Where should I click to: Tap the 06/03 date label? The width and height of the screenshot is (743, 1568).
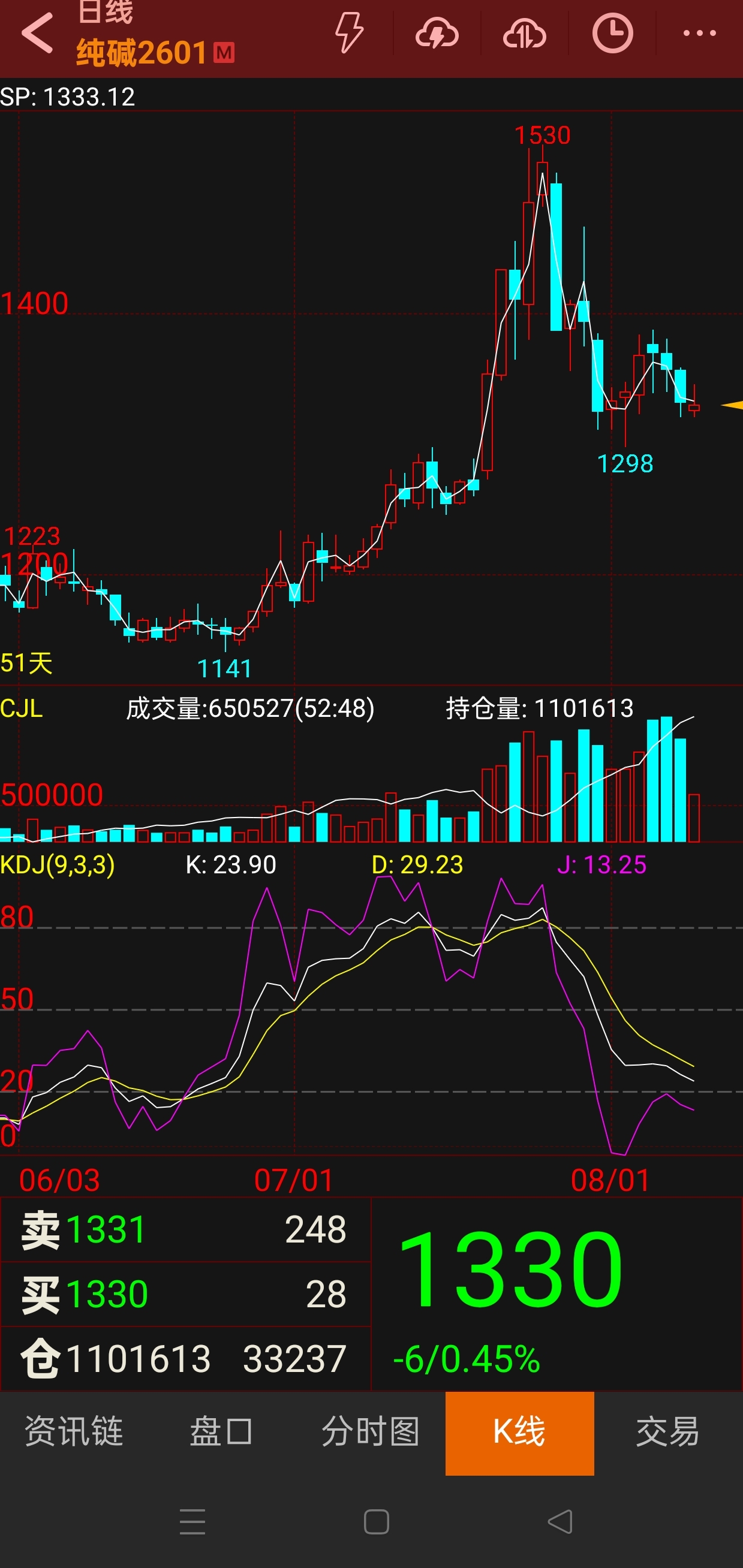tap(60, 1181)
